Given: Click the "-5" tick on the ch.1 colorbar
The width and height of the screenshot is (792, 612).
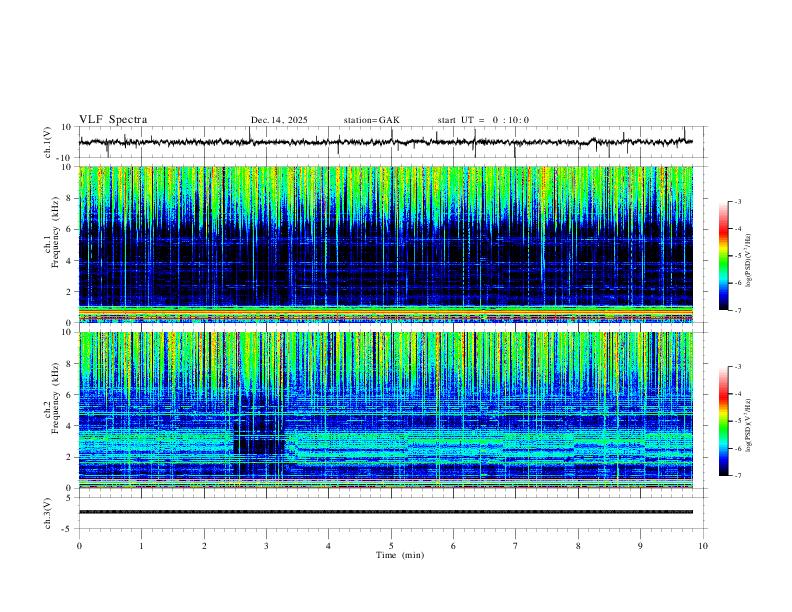Looking at the screenshot, I should pyautogui.click(x=737, y=256).
